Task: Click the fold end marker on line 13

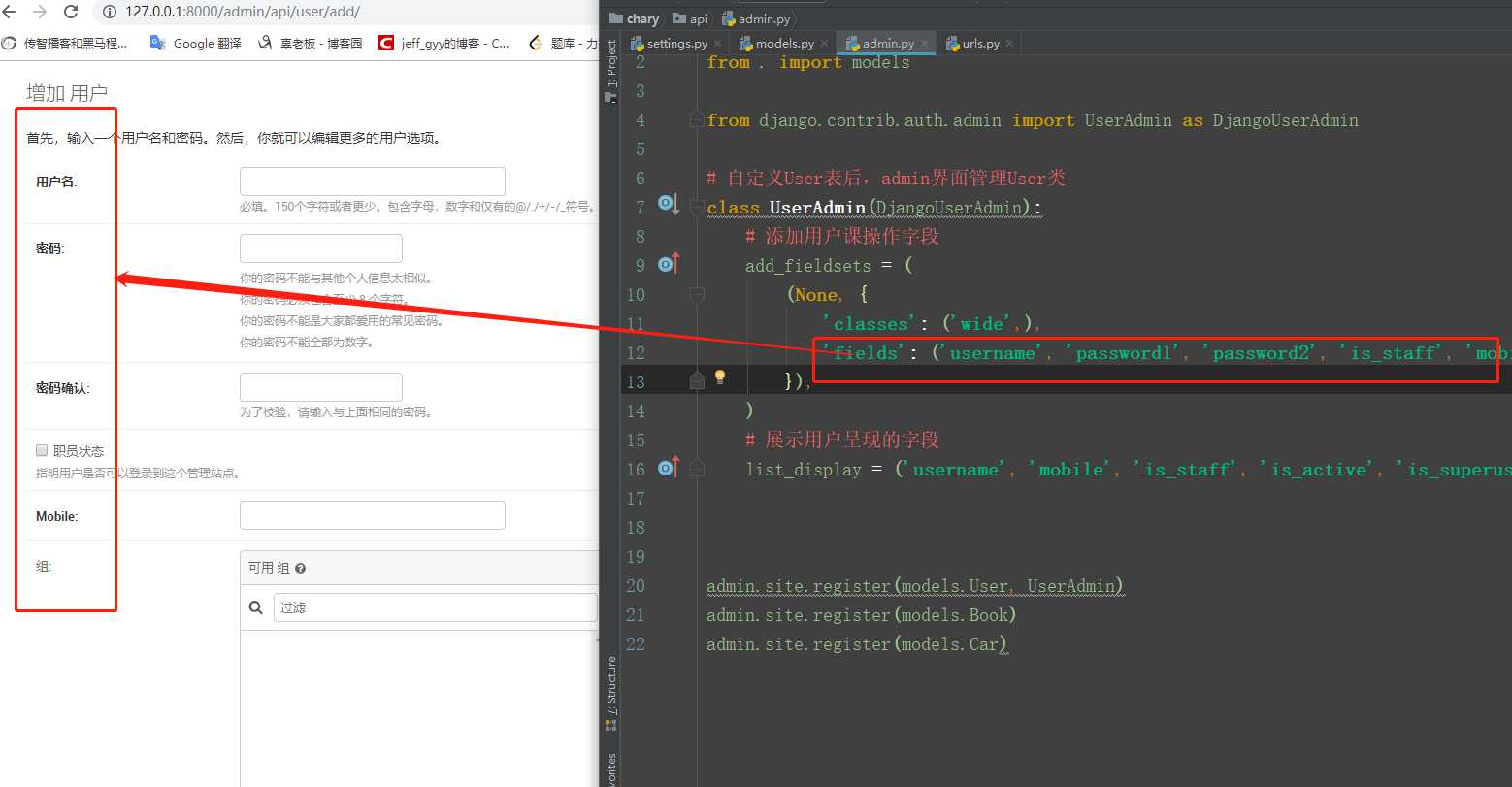Action: [696, 381]
